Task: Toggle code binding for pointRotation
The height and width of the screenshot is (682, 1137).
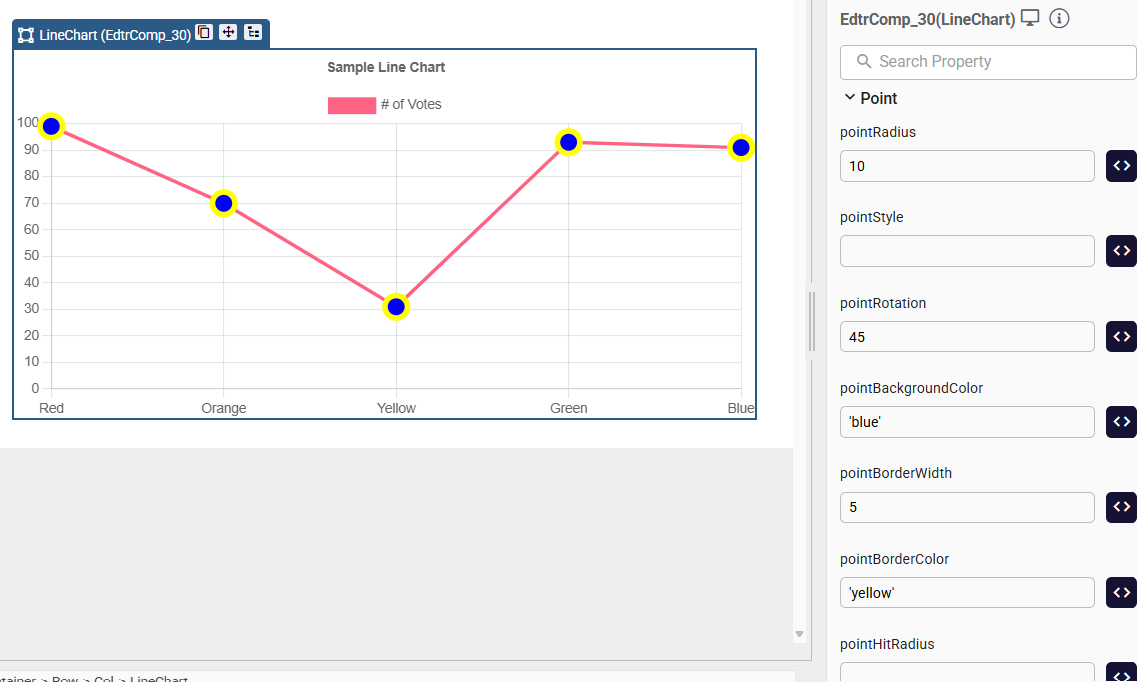Action: click(1121, 337)
